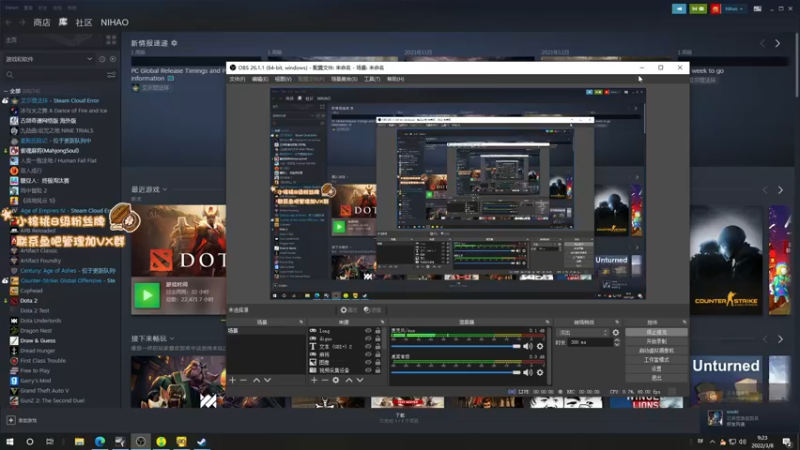Remove the selected OBS source

(x=324, y=380)
